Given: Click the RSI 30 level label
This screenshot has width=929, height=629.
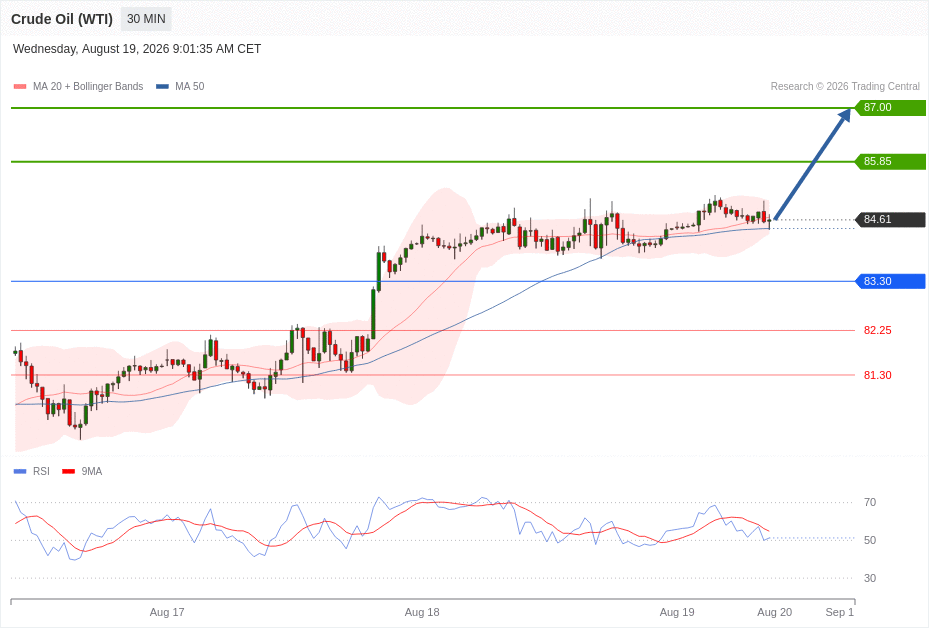Looking at the screenshot, I should point(870,579).
